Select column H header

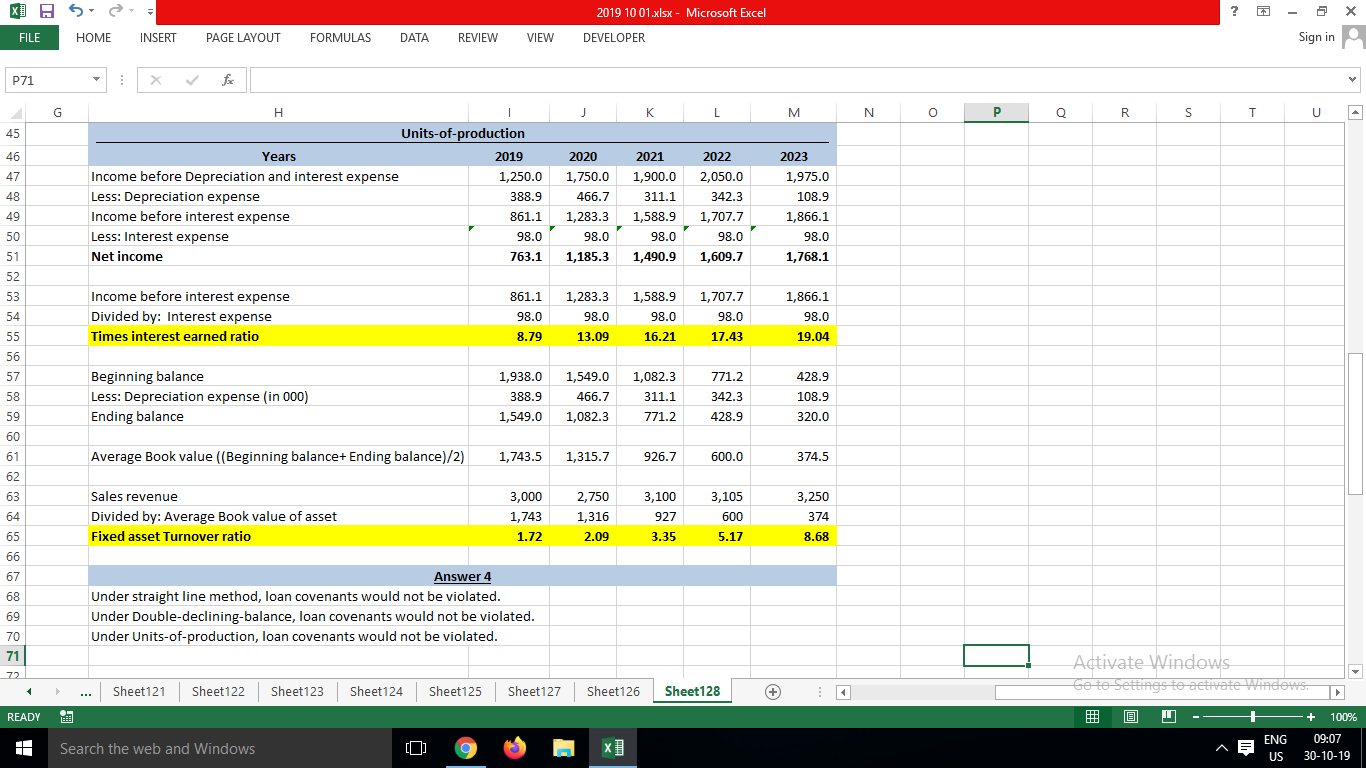(278, 113)
